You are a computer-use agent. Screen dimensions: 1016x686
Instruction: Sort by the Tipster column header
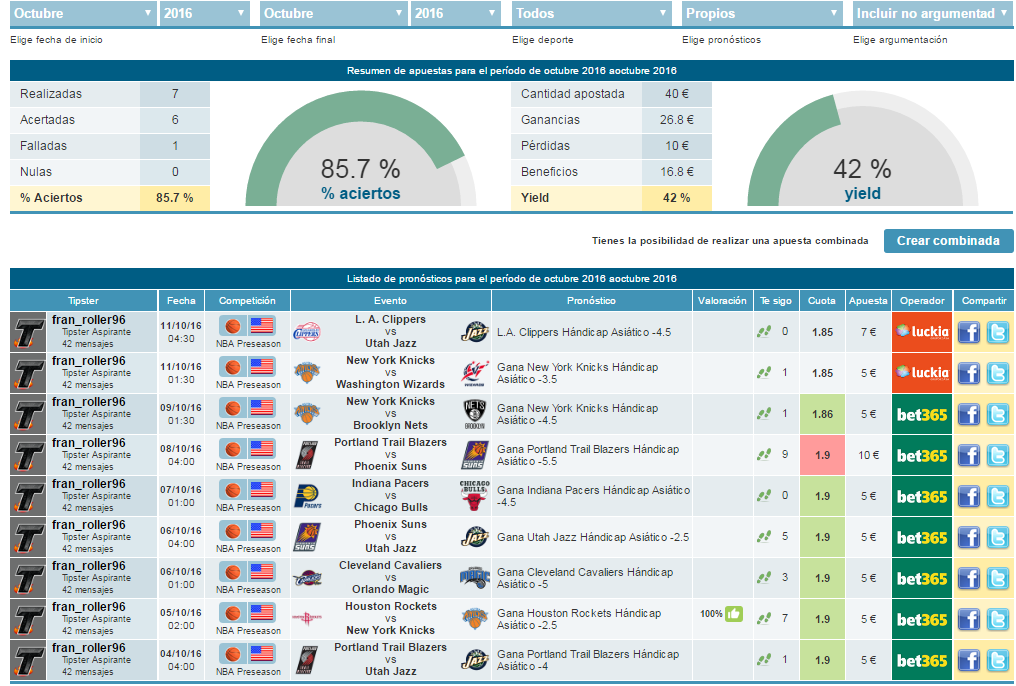click(84, 301)
